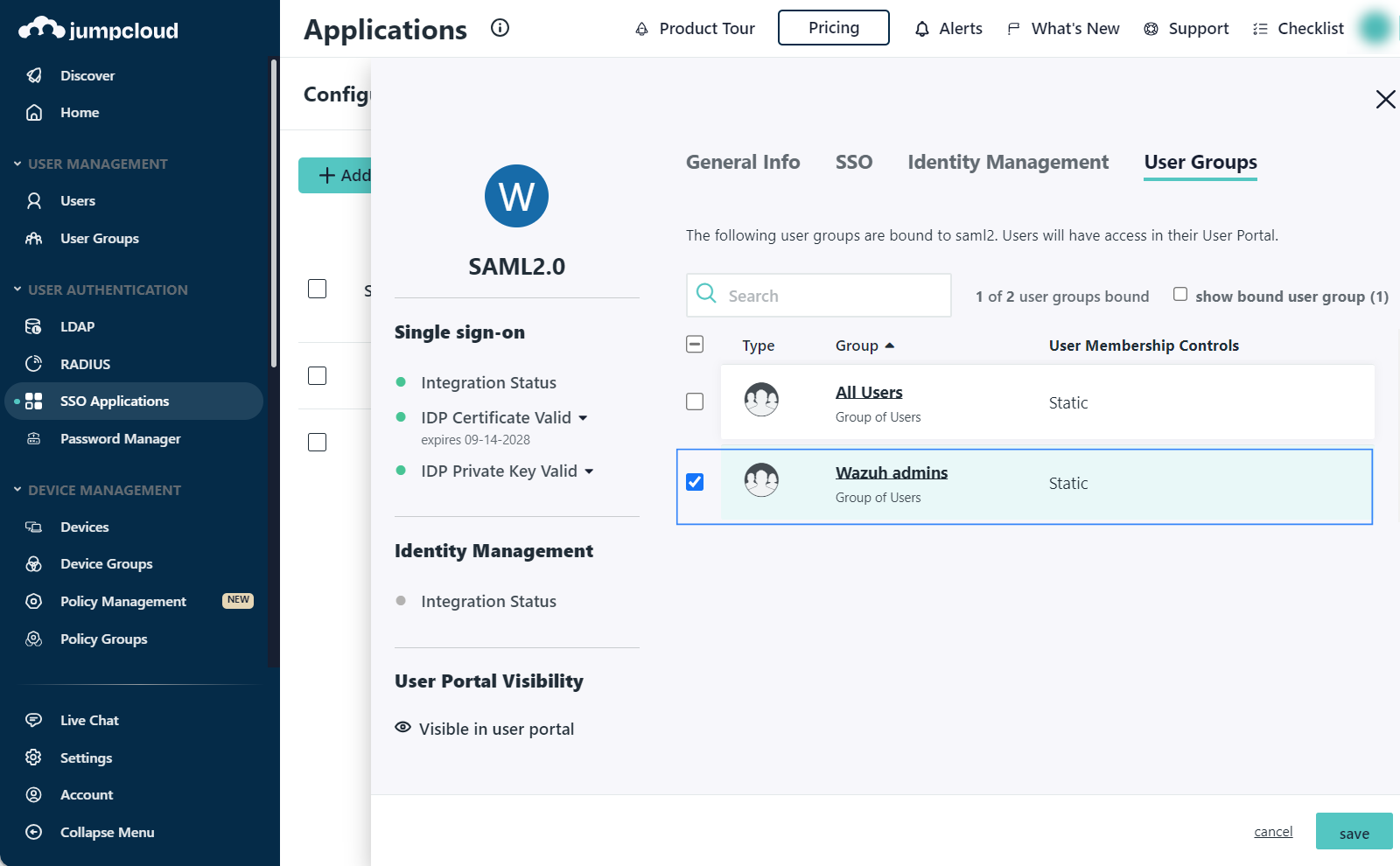This screenshot has width=1400, height=866.
Task: Click the Password Manager icon
Action: pos(34,438)
